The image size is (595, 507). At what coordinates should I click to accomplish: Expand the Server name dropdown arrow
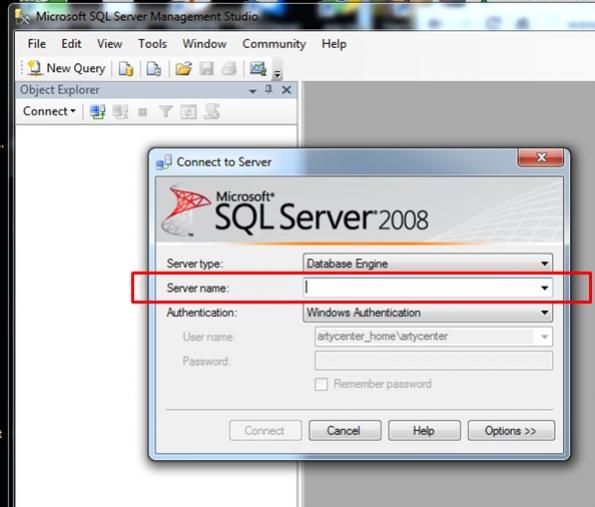coord(544,288)
